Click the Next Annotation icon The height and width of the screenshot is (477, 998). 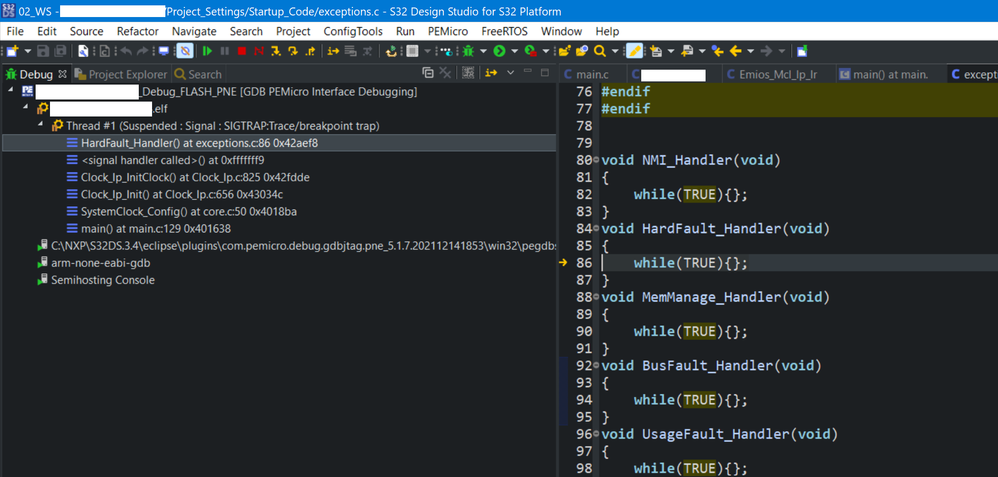656,51
